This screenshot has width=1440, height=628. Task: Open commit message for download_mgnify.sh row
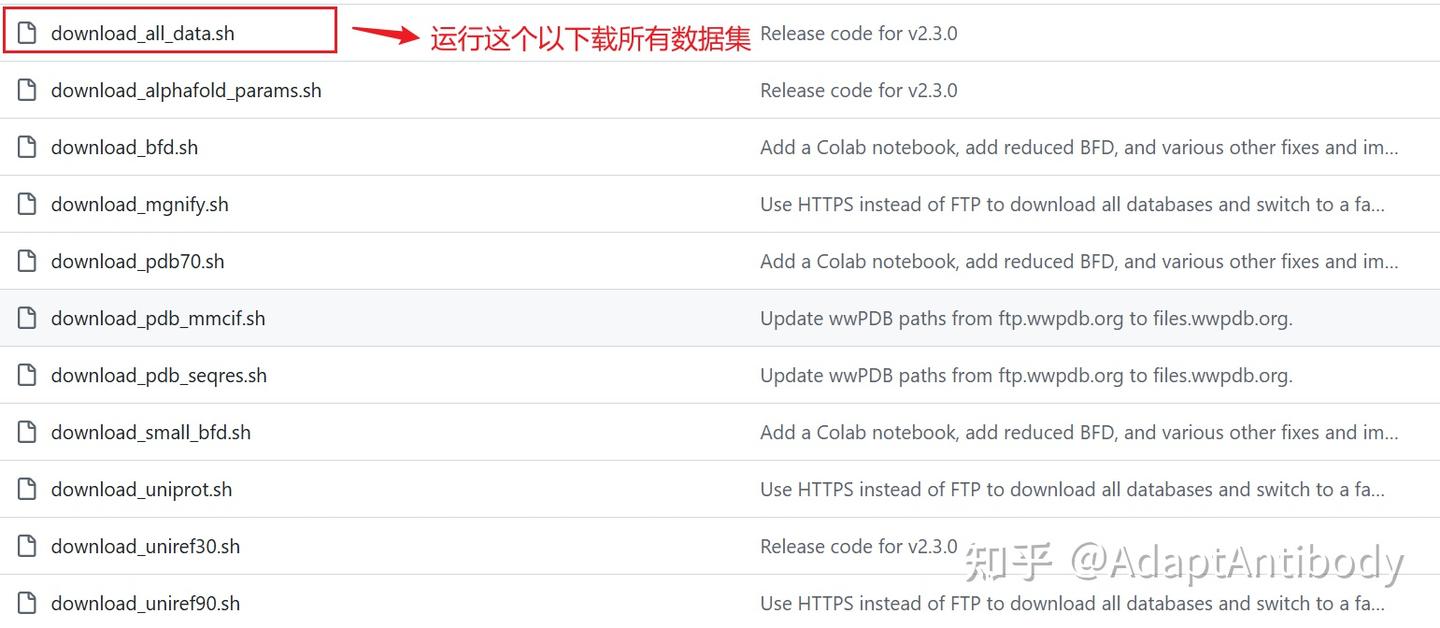tap(1072, 204)
